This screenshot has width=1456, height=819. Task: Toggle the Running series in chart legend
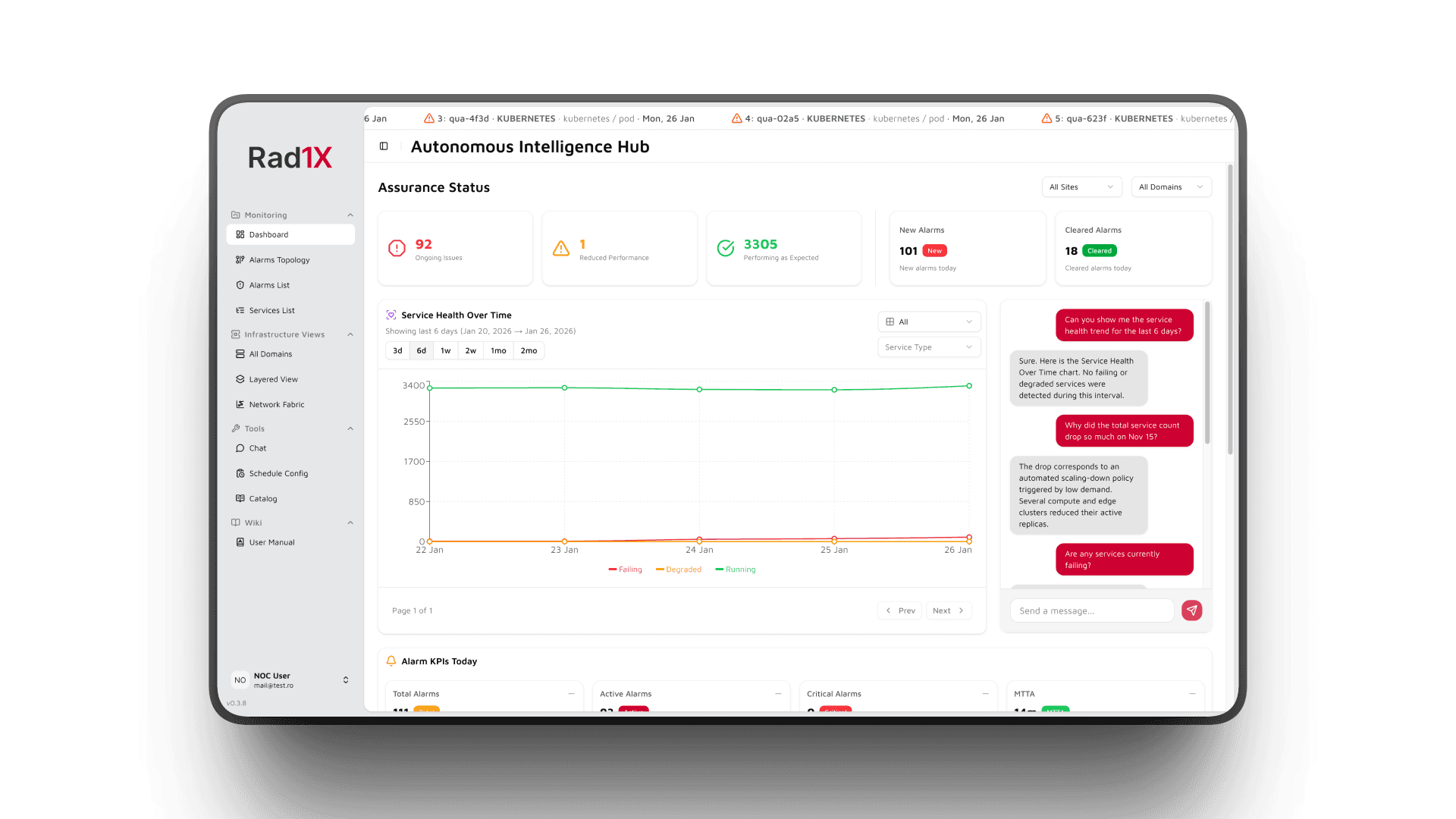[x=735, y=570]
